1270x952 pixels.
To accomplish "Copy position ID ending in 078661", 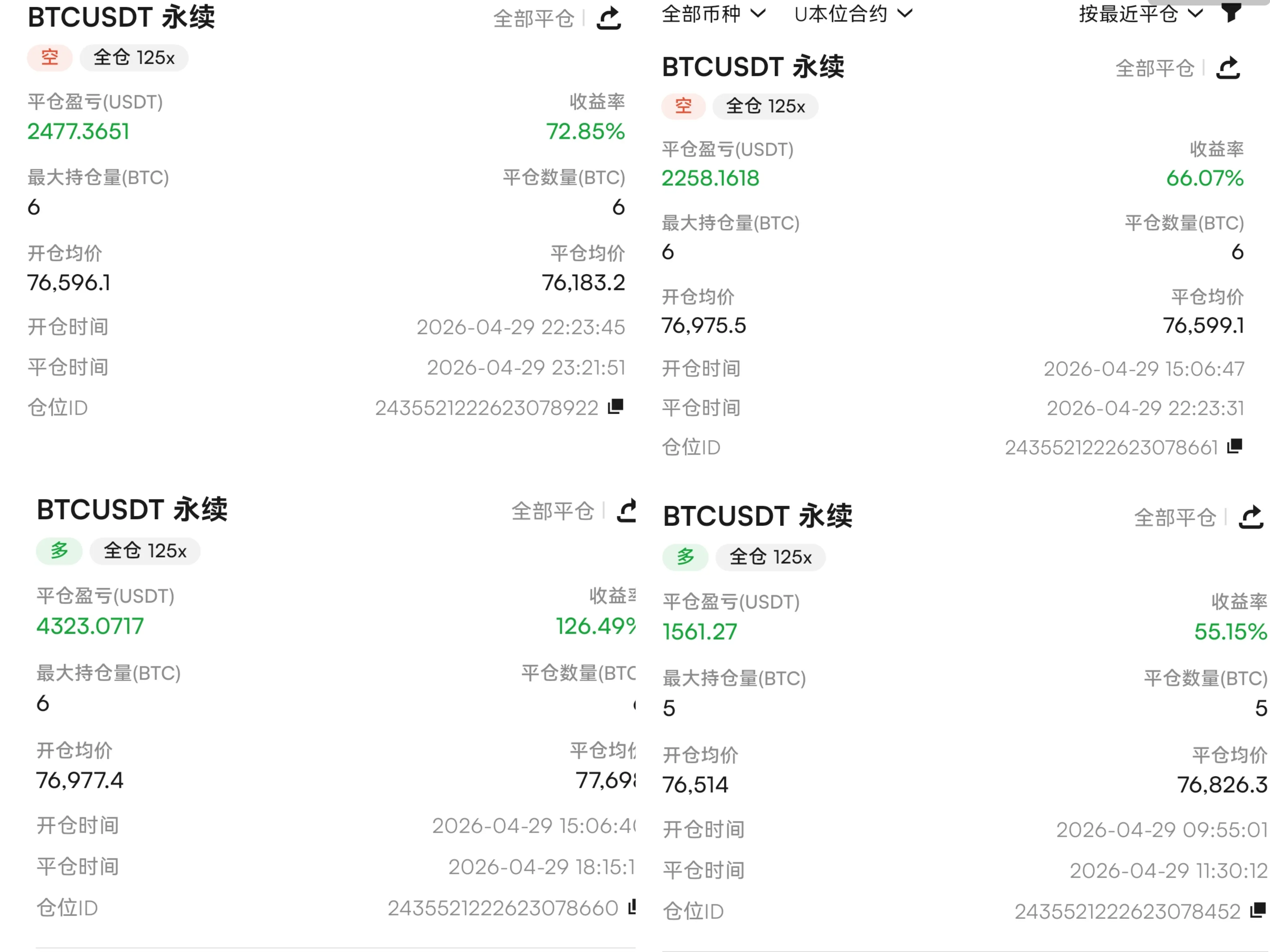I will coord(1234,446).
